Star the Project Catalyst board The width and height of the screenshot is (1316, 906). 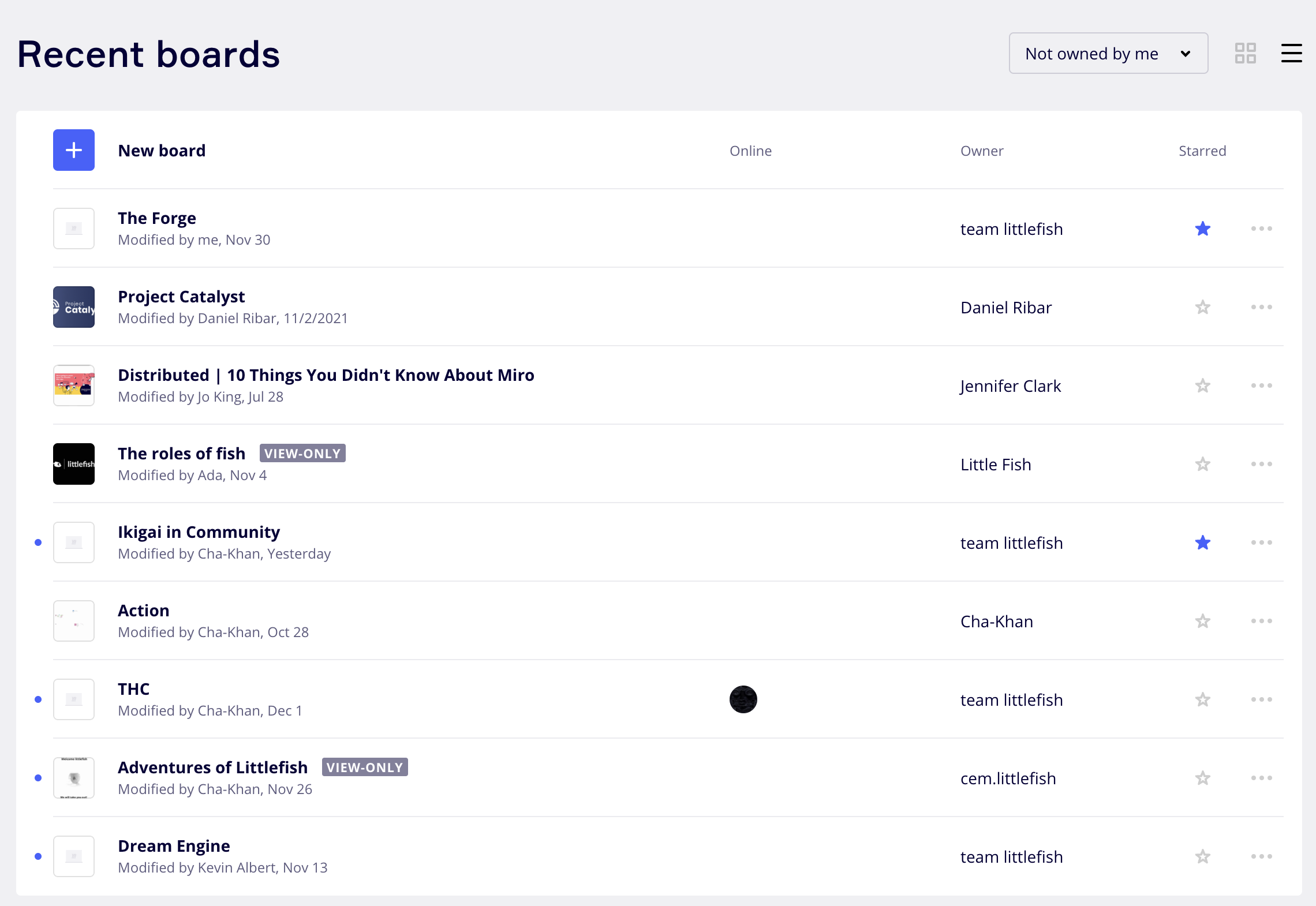pos(1203,308)
